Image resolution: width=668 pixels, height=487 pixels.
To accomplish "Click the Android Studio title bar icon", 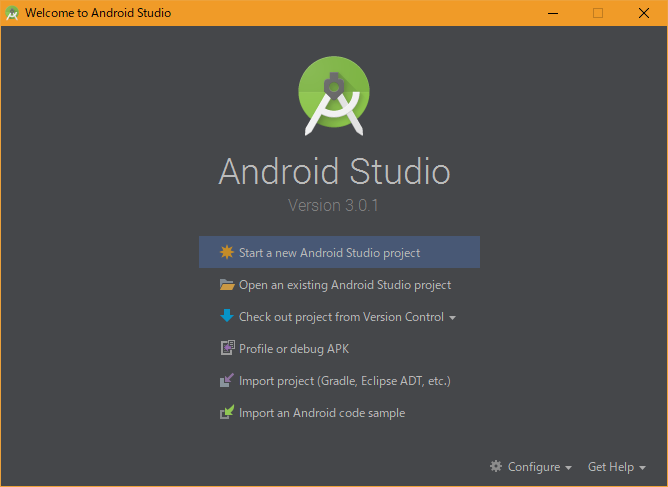I will [x=12, y=13].
